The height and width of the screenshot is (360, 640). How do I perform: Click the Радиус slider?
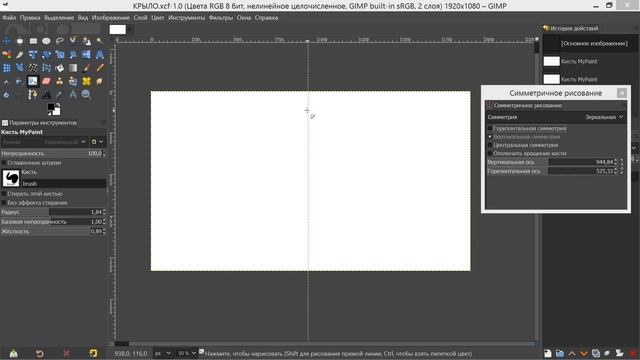(x=53, y=212)
